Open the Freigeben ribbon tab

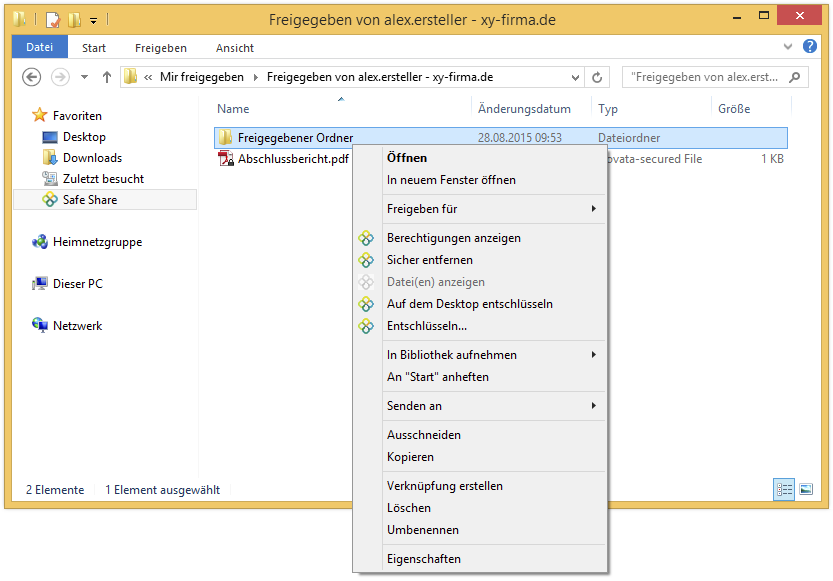click(x=160, y=48)
